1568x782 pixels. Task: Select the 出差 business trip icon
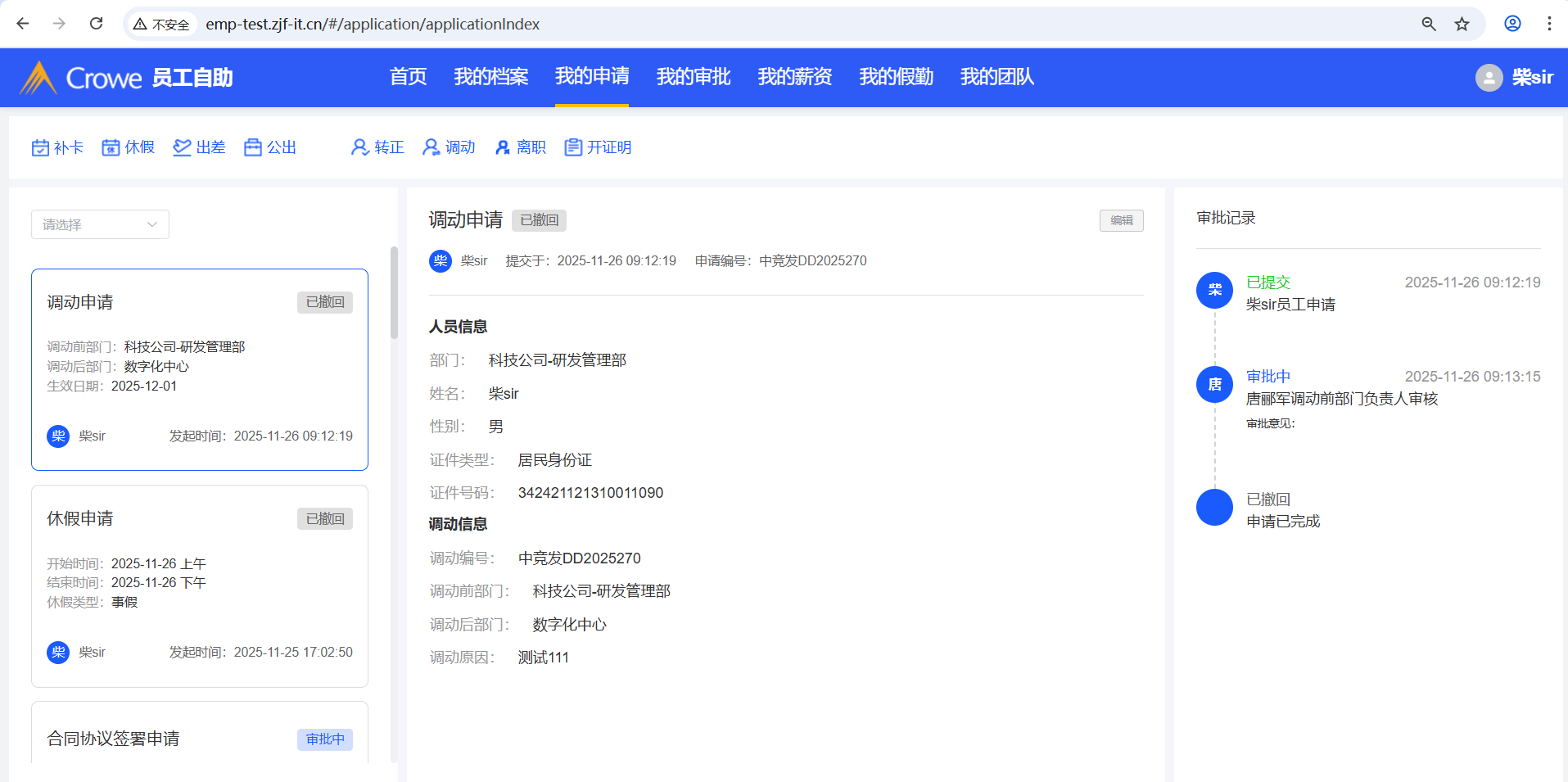(x=182, y=147)
